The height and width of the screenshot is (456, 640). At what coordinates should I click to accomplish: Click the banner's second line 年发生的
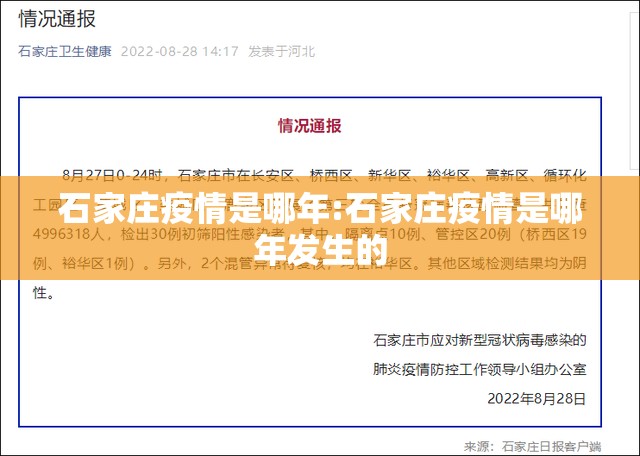coord(320,245)
